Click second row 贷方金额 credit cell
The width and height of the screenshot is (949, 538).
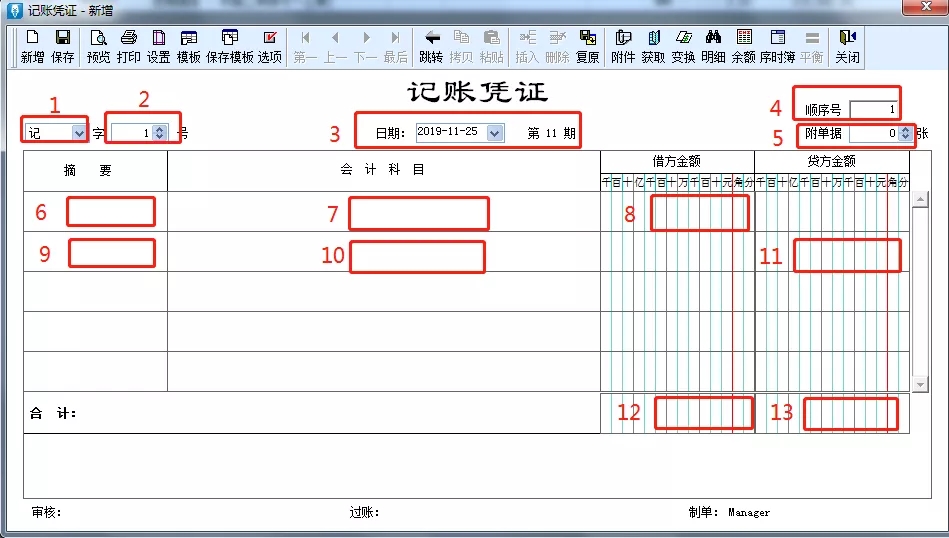click(832, 252)
